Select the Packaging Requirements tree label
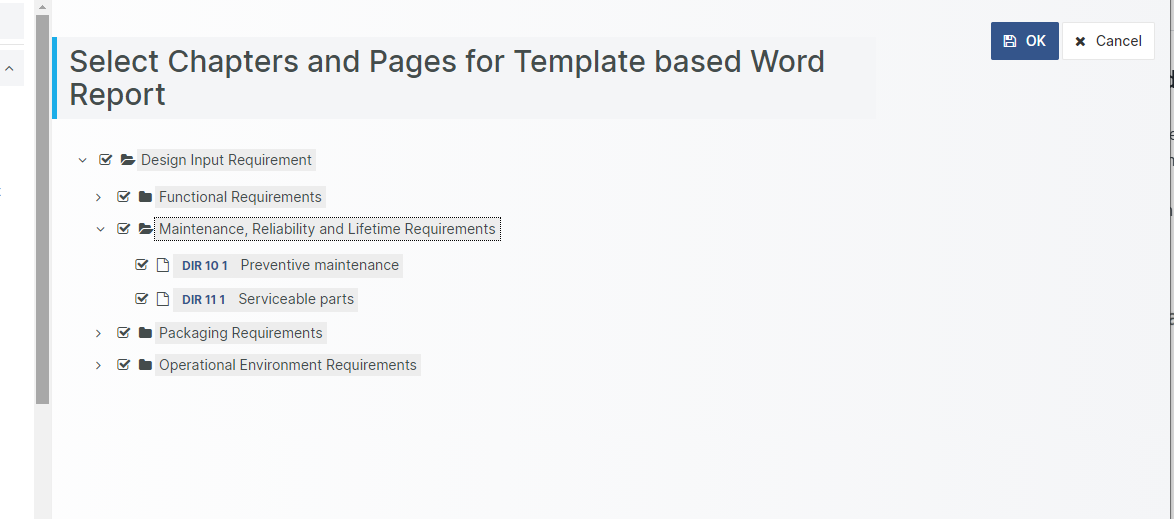 click(240, 333)
